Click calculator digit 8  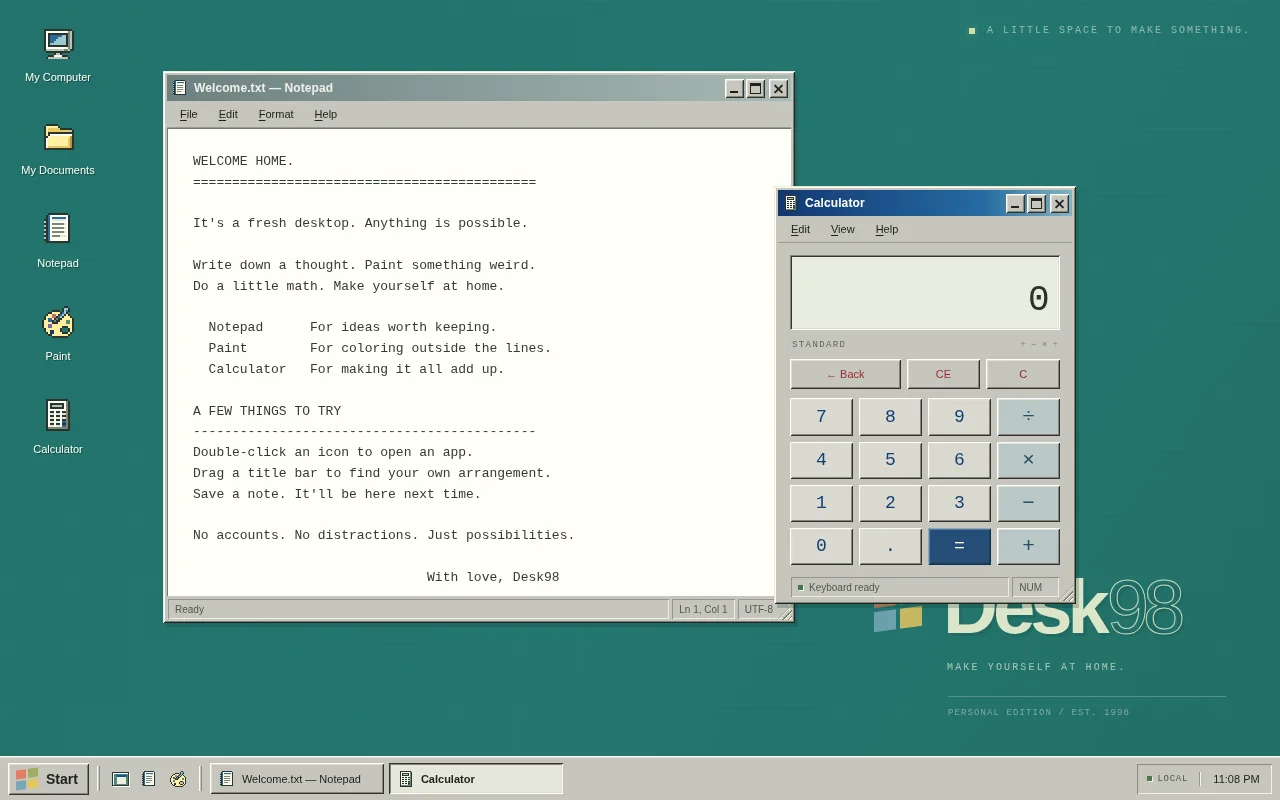tap(890, 417)
